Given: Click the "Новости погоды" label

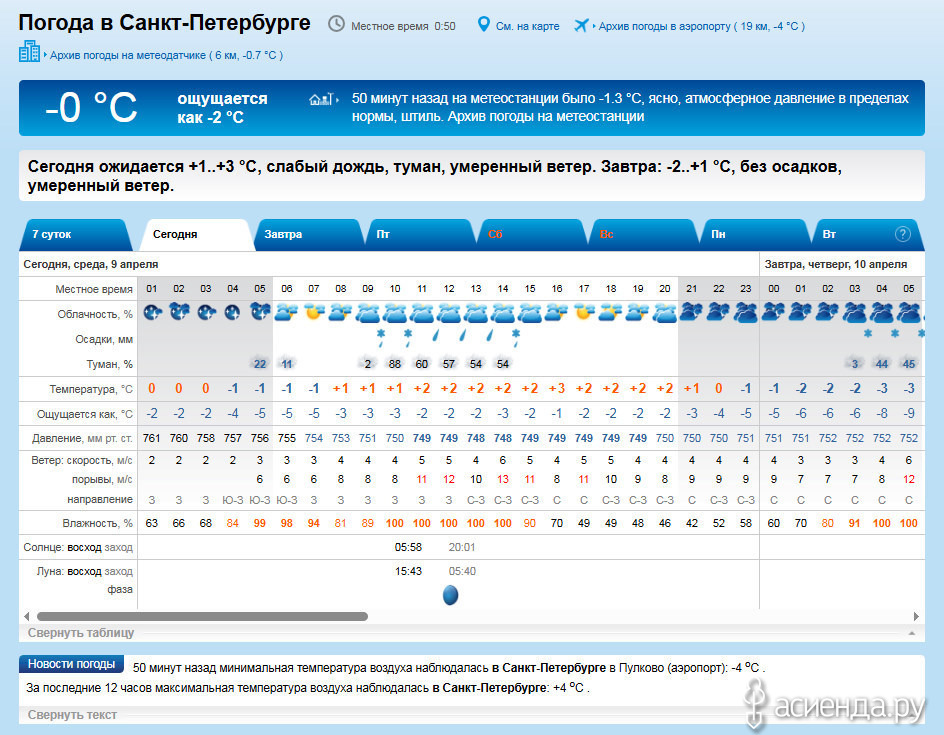Looking at the screenshot, I should (x=71, y=664).
